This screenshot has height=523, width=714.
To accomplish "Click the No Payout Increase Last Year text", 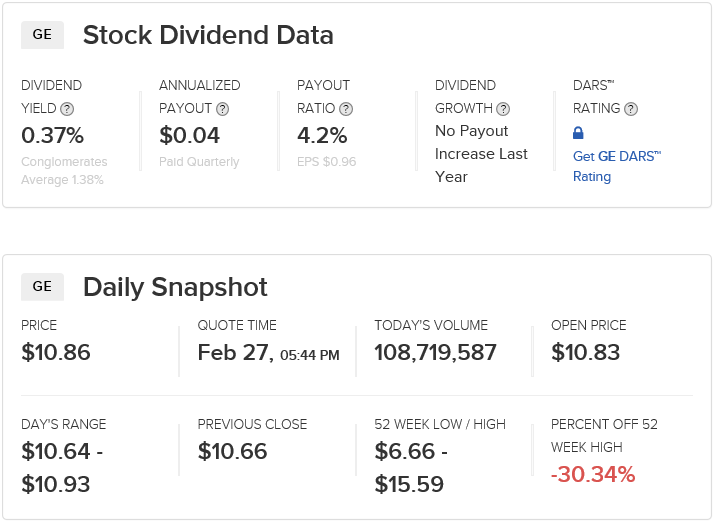I will [481, 153].
